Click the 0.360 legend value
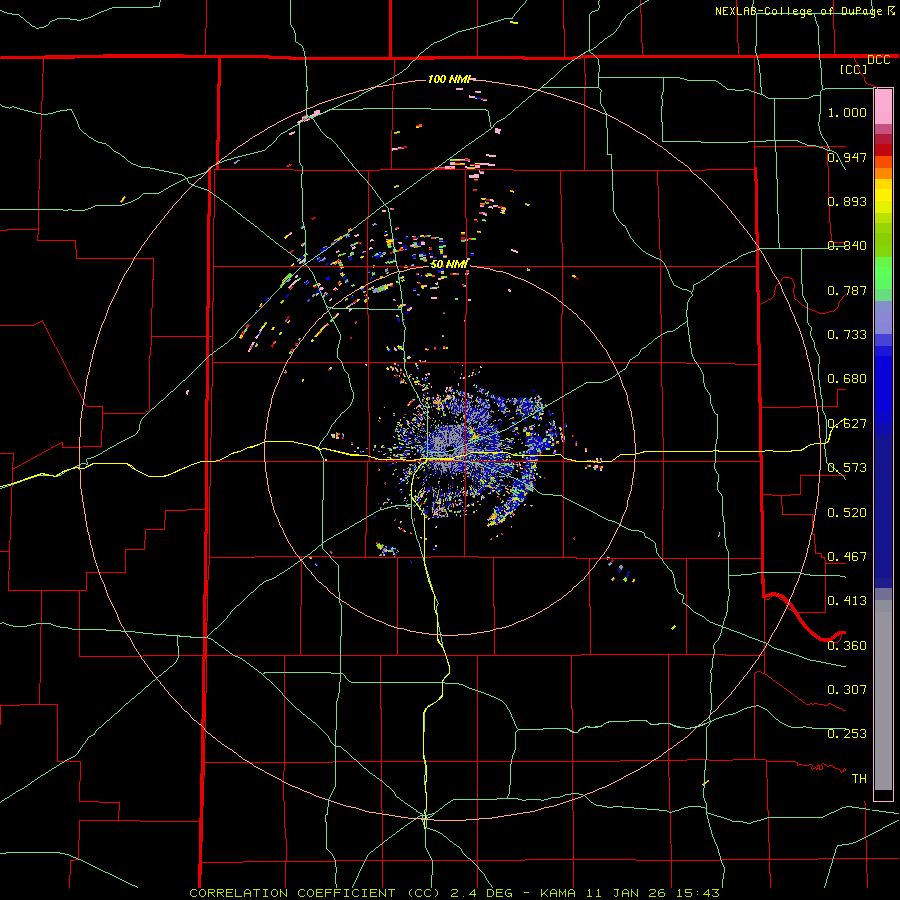 [x=847, y=646]
